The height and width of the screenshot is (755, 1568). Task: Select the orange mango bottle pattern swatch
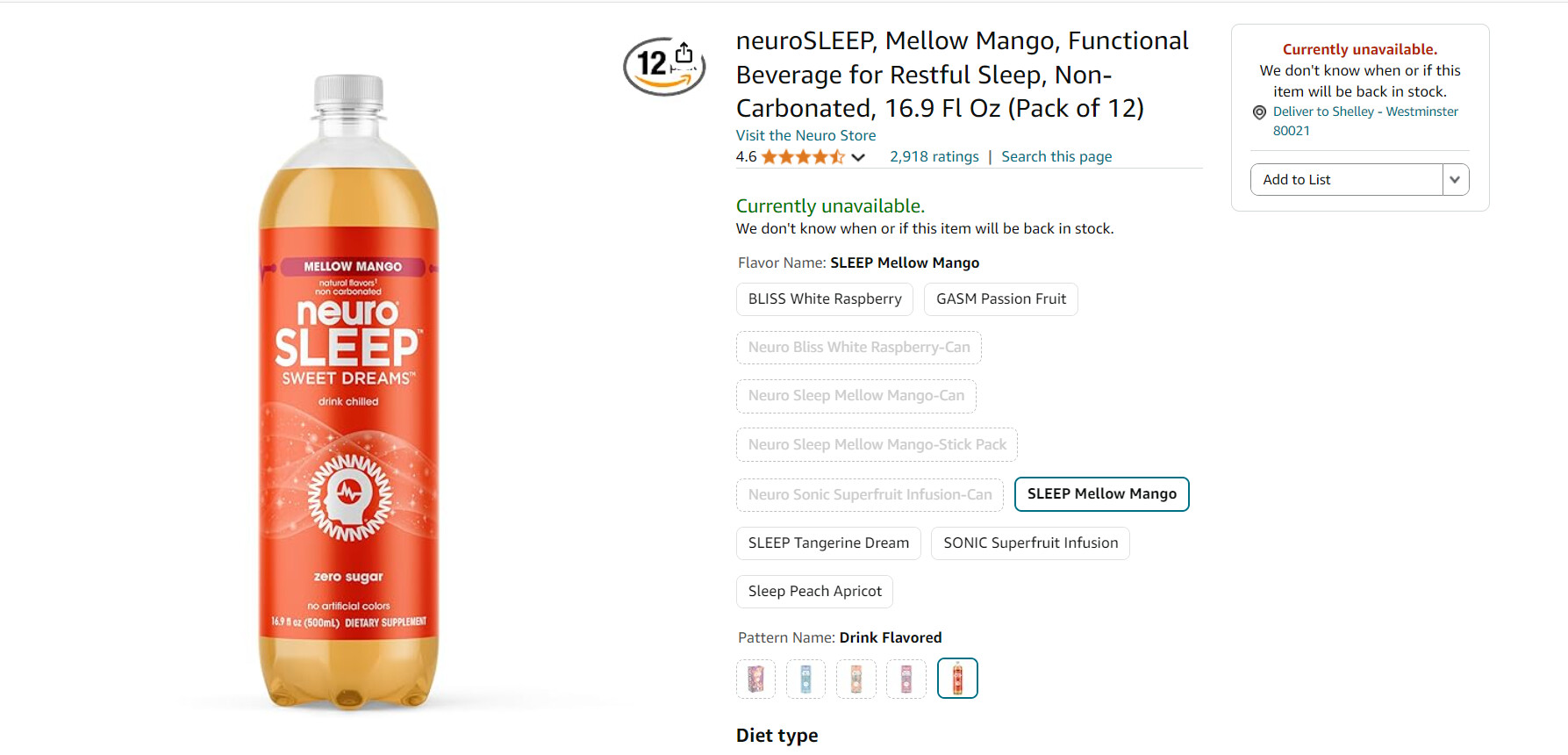tap(957, 679)
